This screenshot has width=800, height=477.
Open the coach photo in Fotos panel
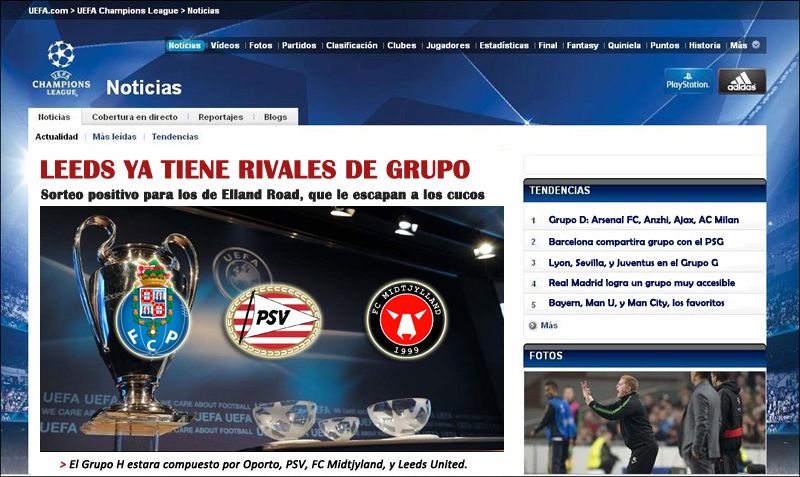pos(645,422)
